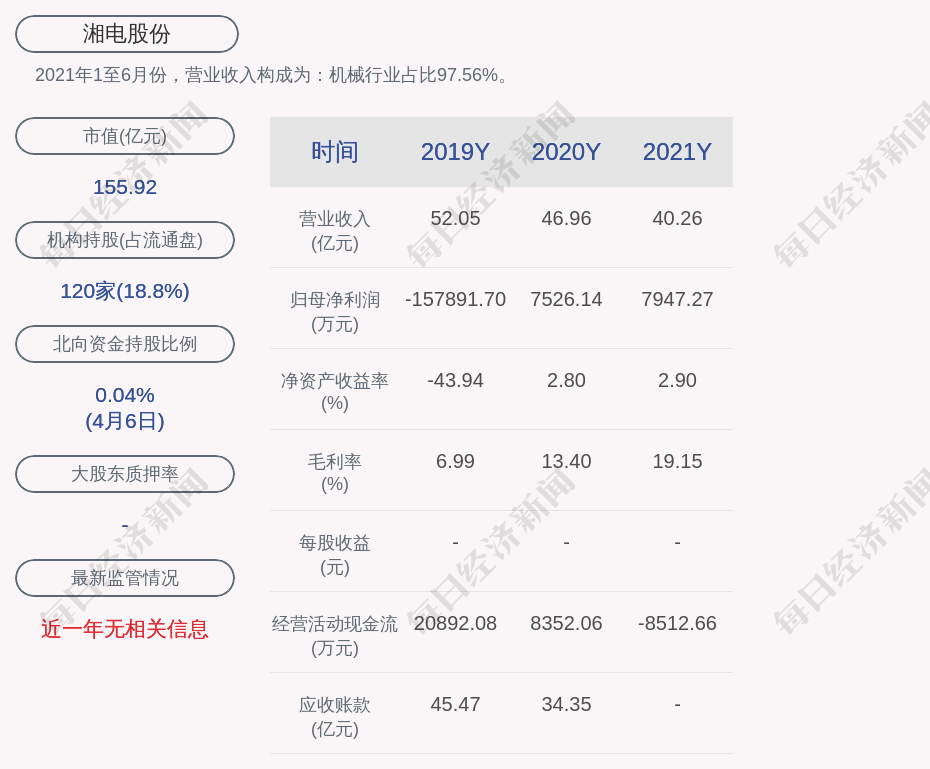Select the 北向资金持股比例 label button
The image size is (930, 769).
click(x=125, y=344)
